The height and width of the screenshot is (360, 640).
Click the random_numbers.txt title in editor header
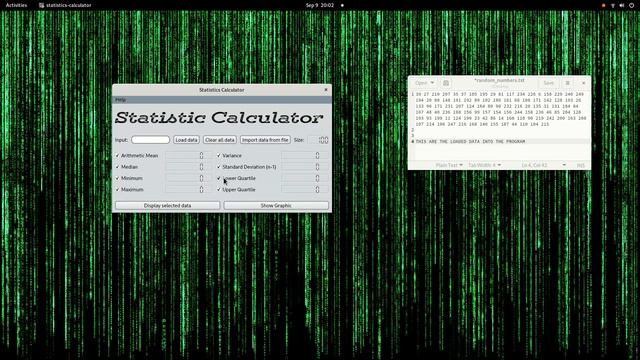pos(499,80)
